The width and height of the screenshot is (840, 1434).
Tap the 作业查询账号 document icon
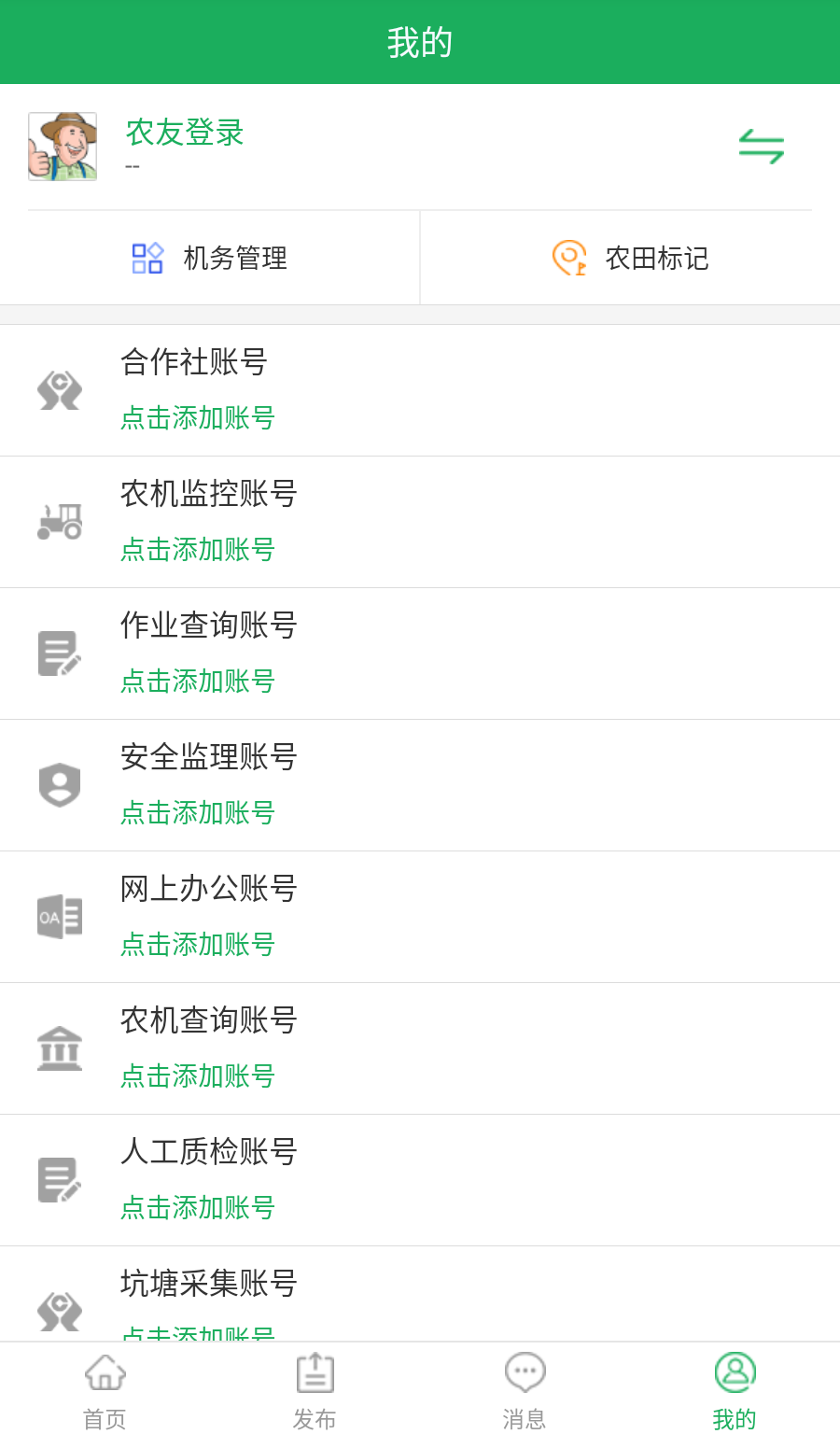(60, 654)
